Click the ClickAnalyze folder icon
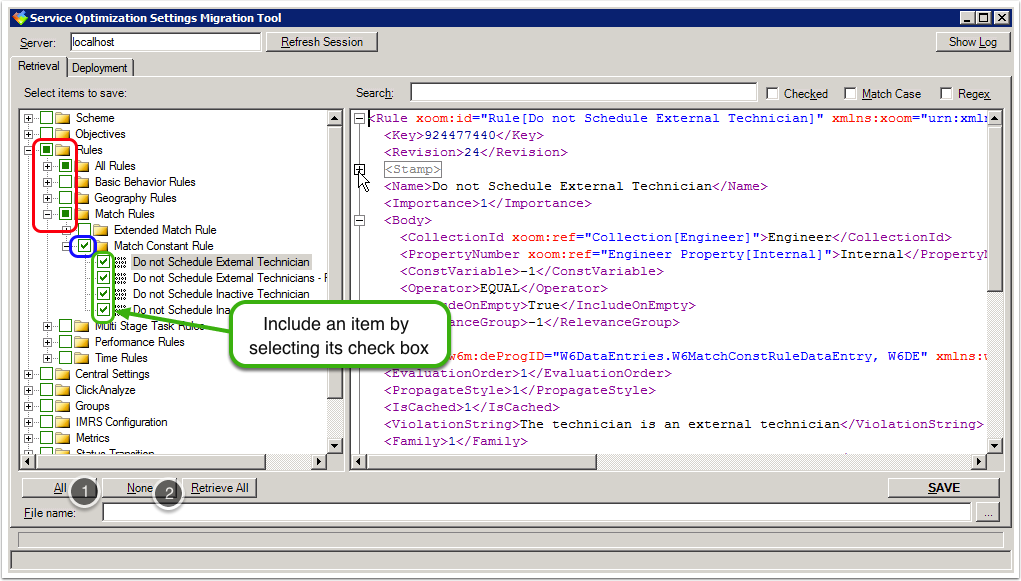Viewport: 1021px width, 581px height. click(63, 390)
